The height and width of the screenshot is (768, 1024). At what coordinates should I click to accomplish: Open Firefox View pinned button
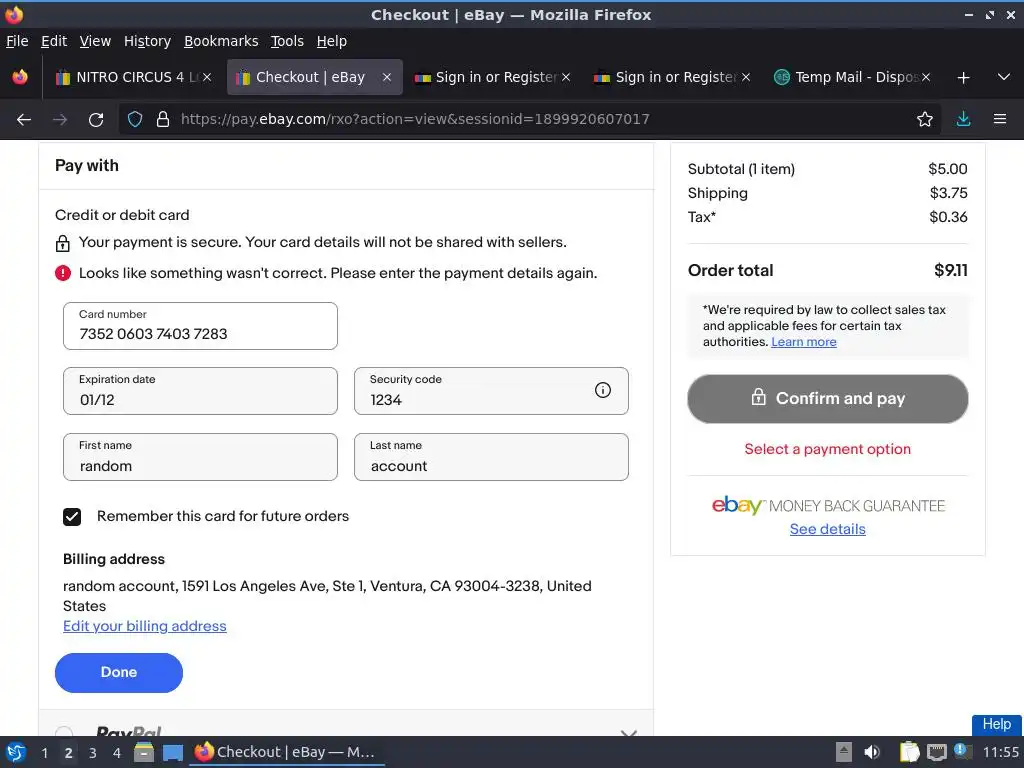click(20, 78)
